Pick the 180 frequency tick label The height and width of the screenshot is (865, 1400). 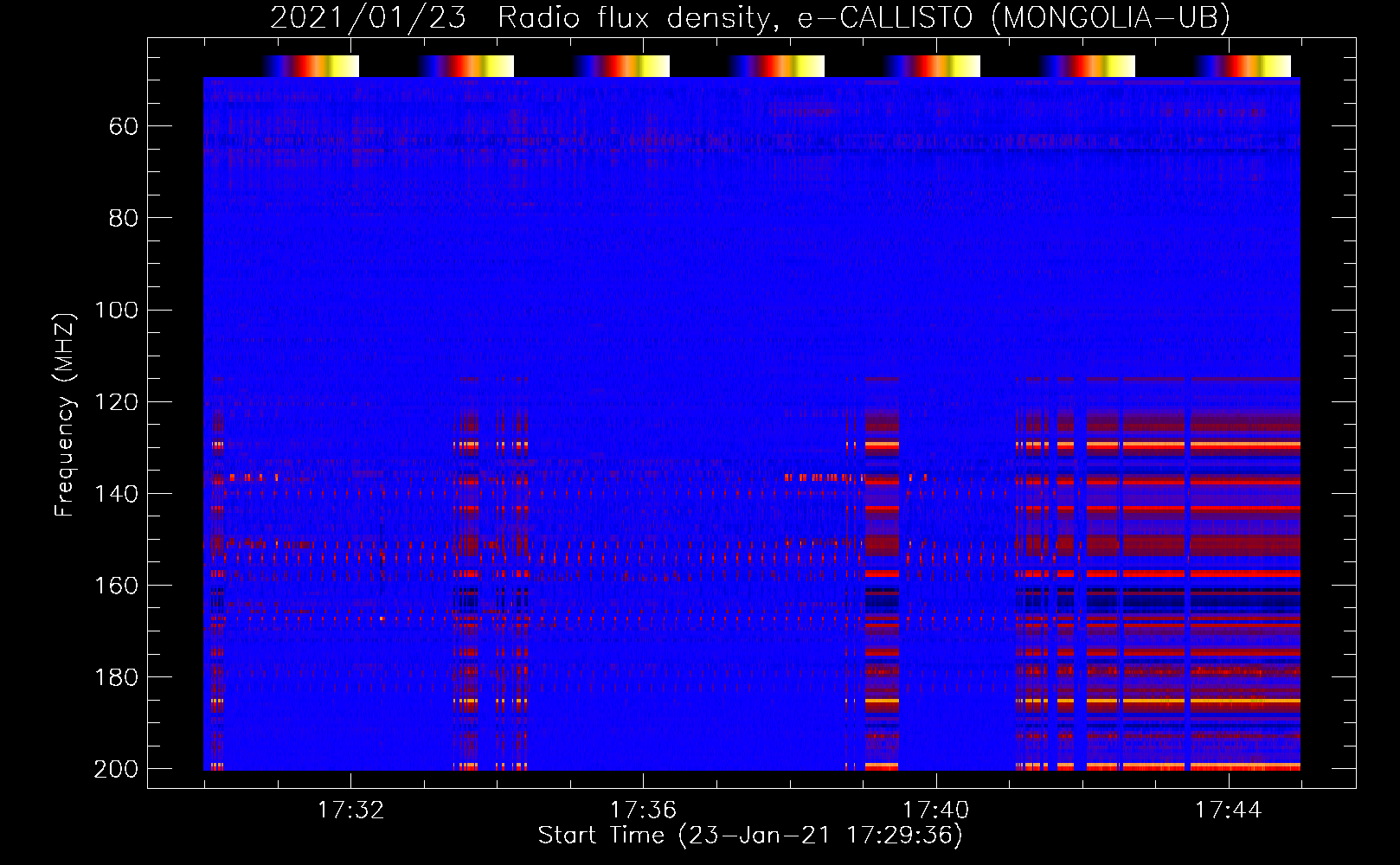(x=116, y=677)
